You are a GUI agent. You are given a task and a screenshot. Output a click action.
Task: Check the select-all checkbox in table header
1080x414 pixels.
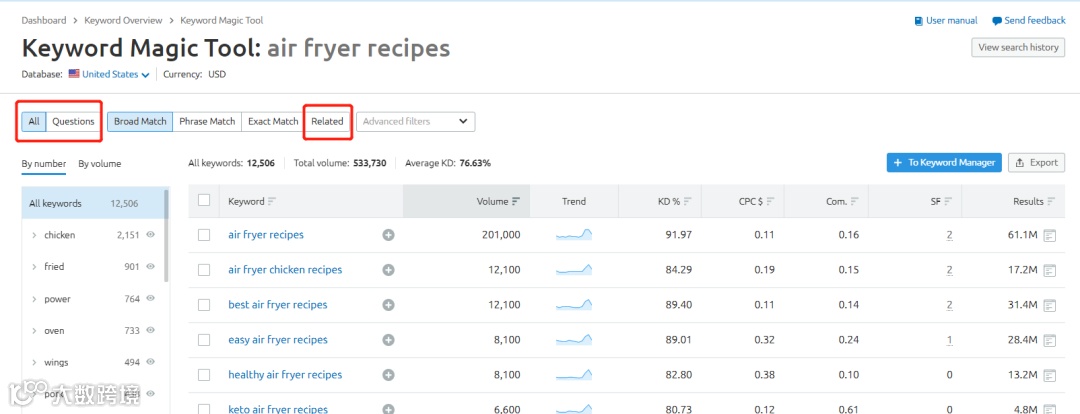coord(204,200)
